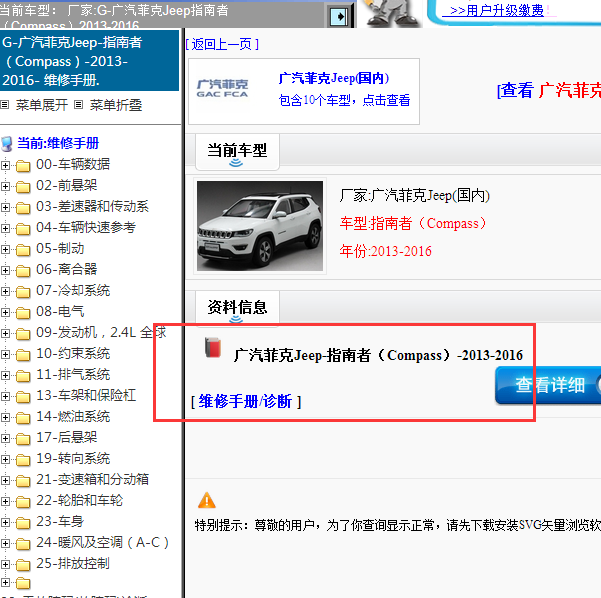This screenshot has height=598, width=601.
Task: Expand the 25-排放控制 tree node
Action: tap(5, 565)
